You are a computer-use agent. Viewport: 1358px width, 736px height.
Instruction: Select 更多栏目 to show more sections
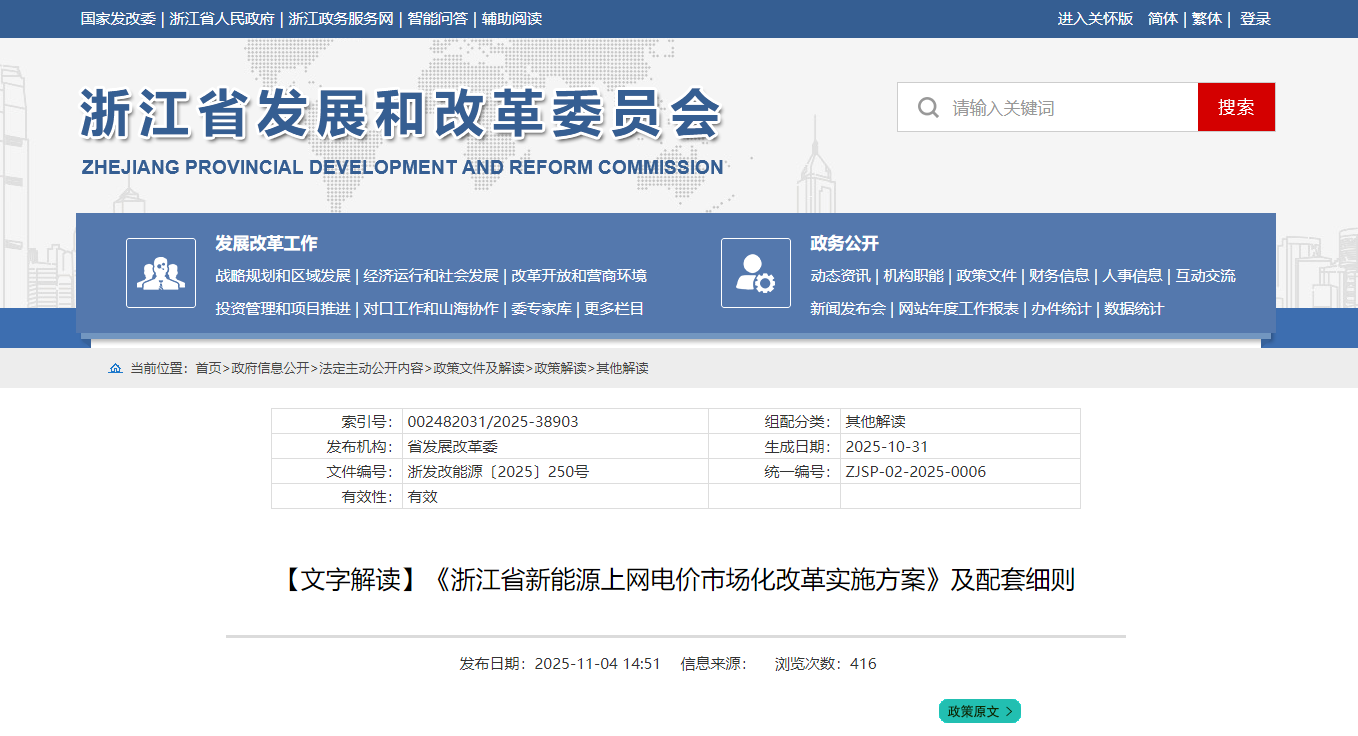pos(614,309)
